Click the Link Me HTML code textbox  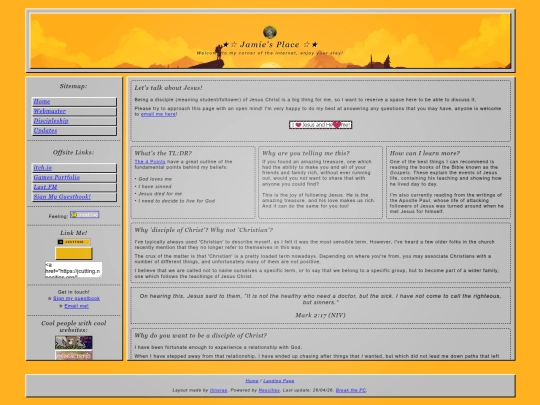74,270
